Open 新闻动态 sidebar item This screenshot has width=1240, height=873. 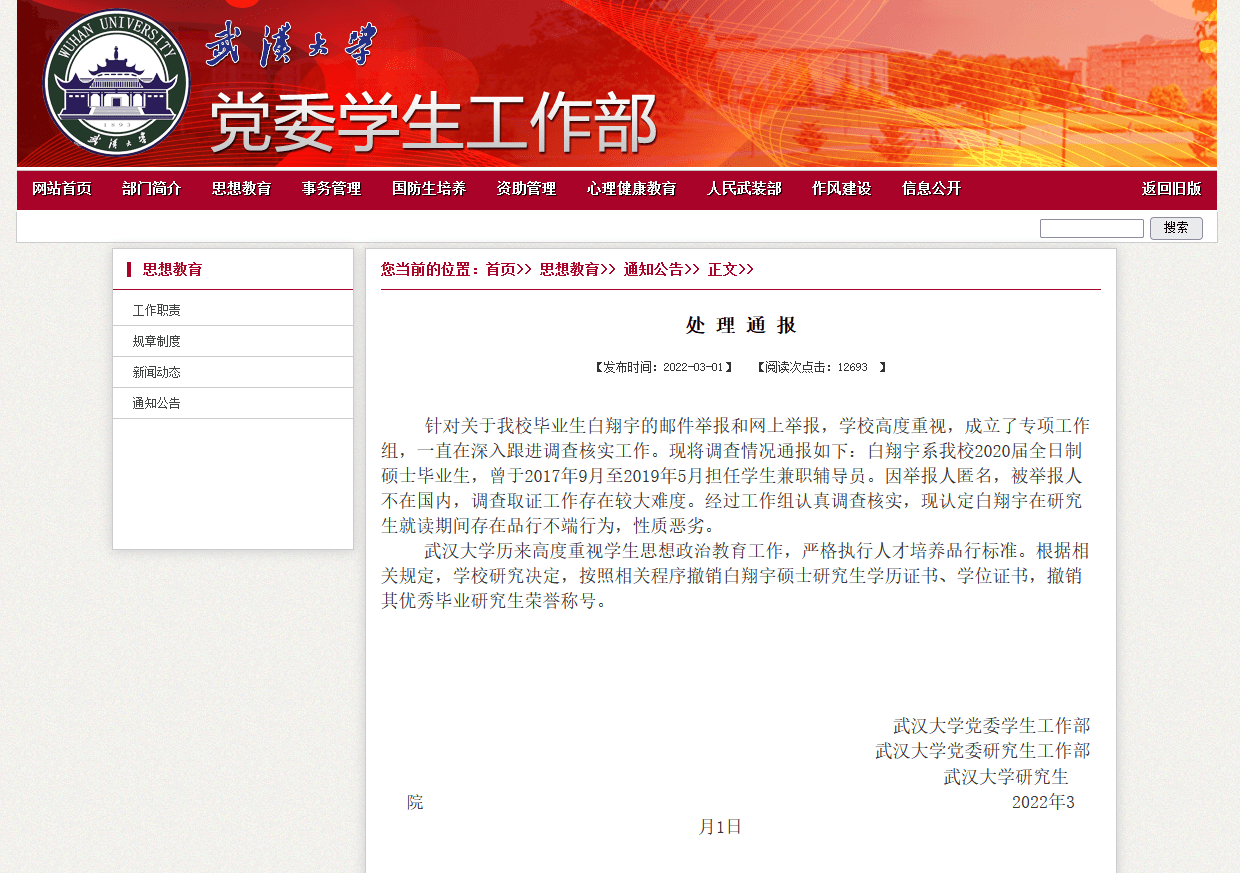click(x=157, y=373)
